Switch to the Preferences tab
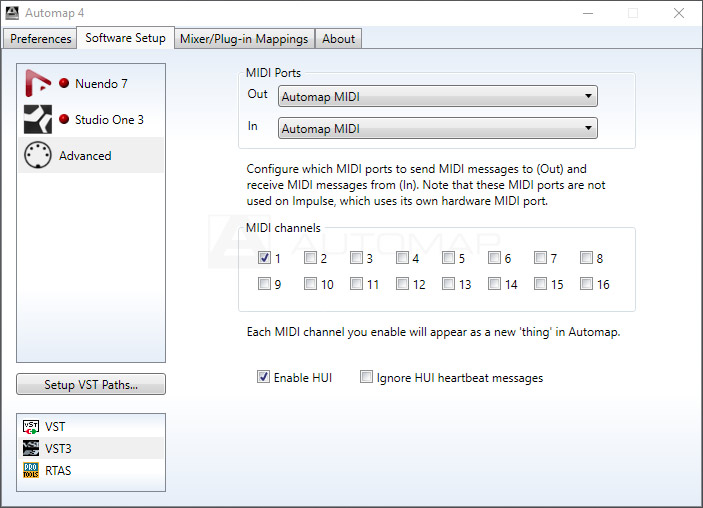703x508 pixels. 41,39
